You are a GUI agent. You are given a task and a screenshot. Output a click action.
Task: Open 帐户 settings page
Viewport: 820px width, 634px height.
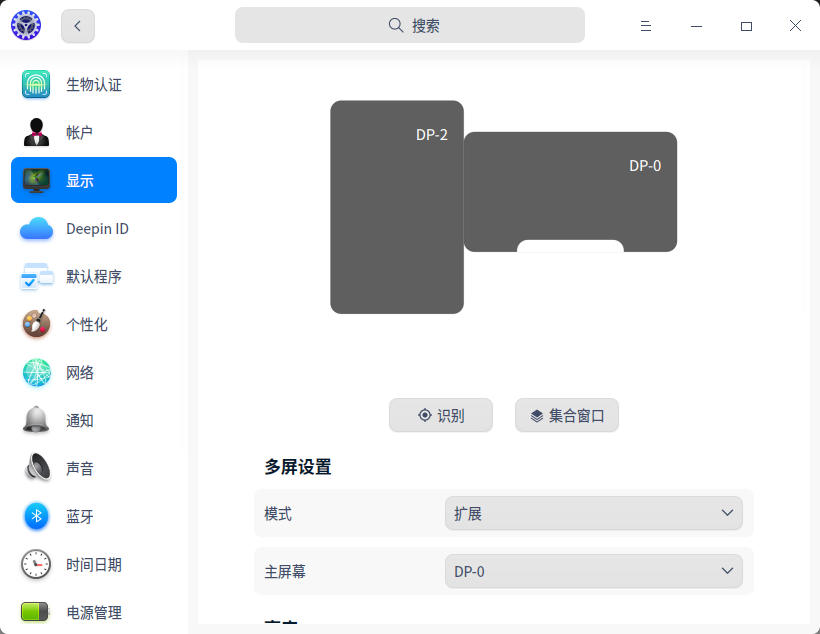[94, 132]
